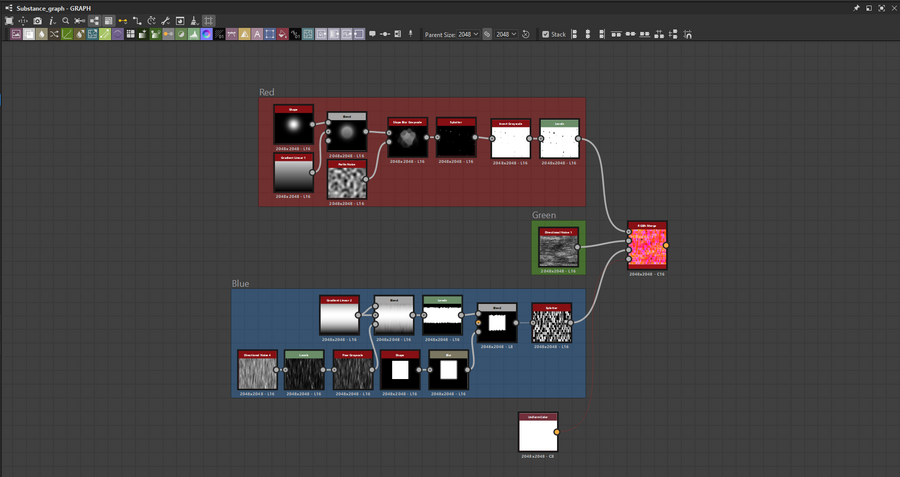Click the camera snapshot icon in the toolbar
Viewport: 900px width, 477px height.
tap(38, 20)
